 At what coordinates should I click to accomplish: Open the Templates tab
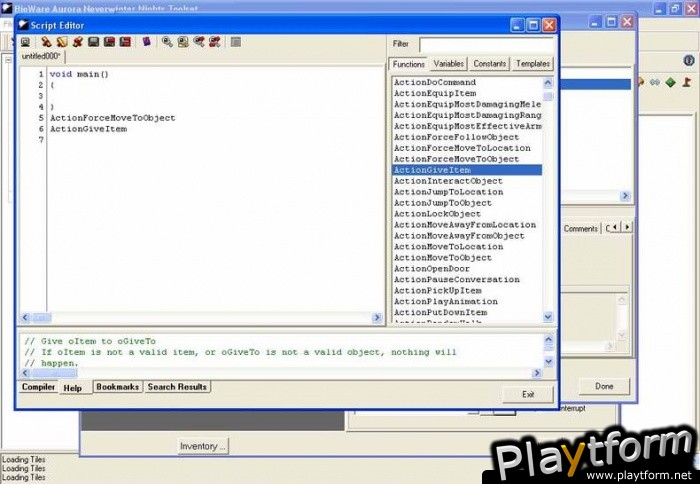533,64
